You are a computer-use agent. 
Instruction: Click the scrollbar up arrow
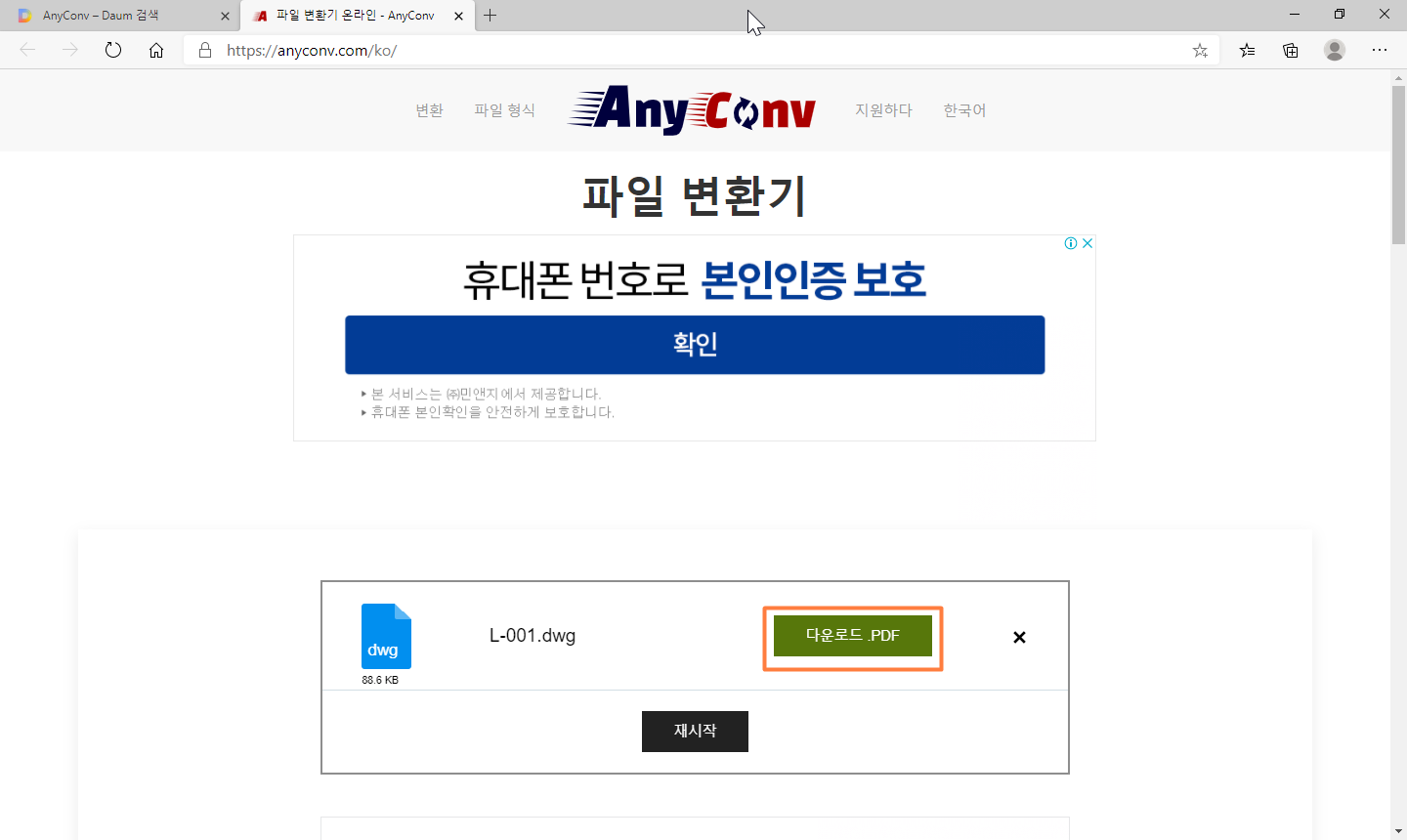[x=1398, y=77]
